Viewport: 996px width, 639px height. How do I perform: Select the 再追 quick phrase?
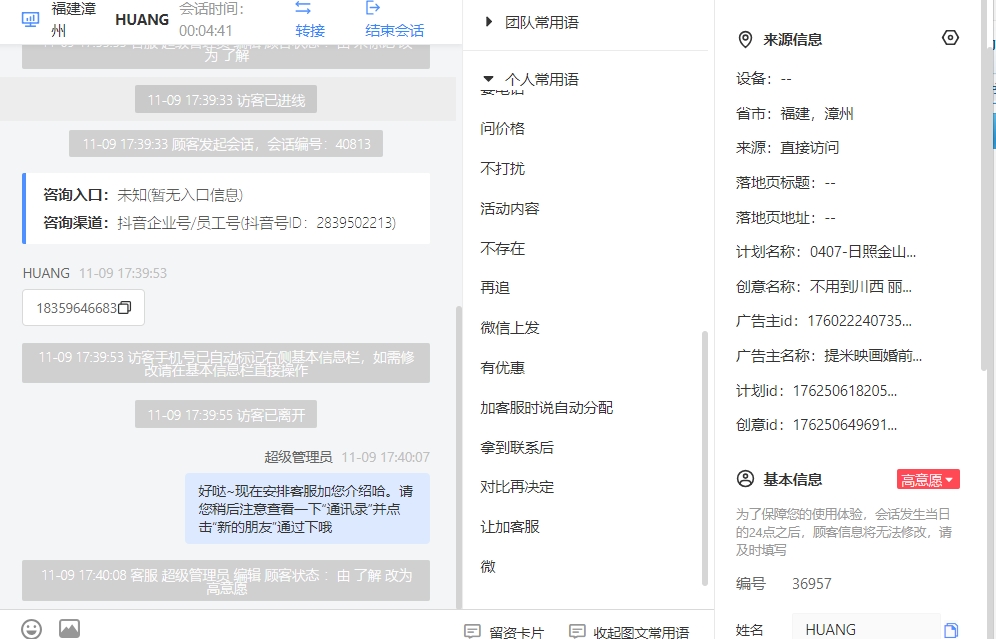pos(495,288)
